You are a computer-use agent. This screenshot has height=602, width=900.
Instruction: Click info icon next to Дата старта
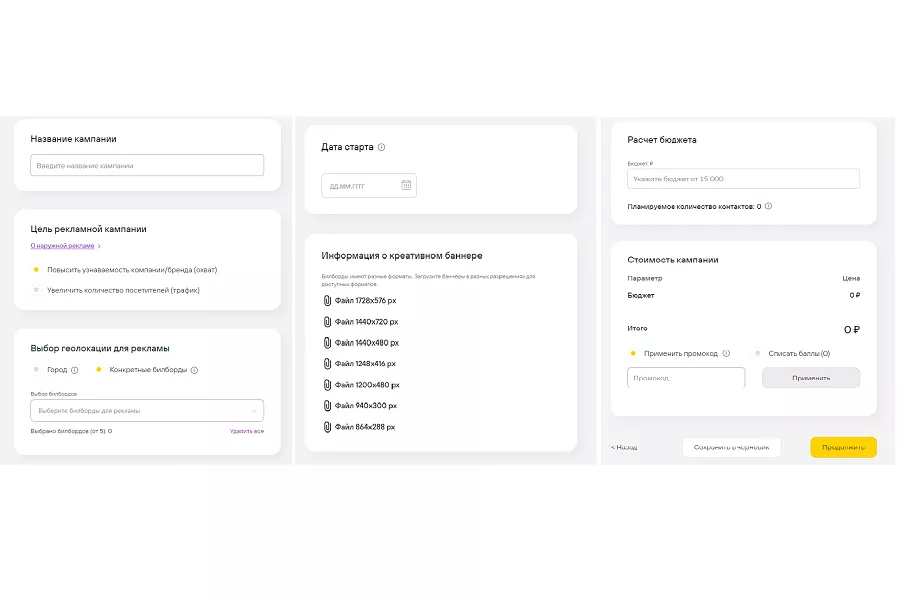382,147
